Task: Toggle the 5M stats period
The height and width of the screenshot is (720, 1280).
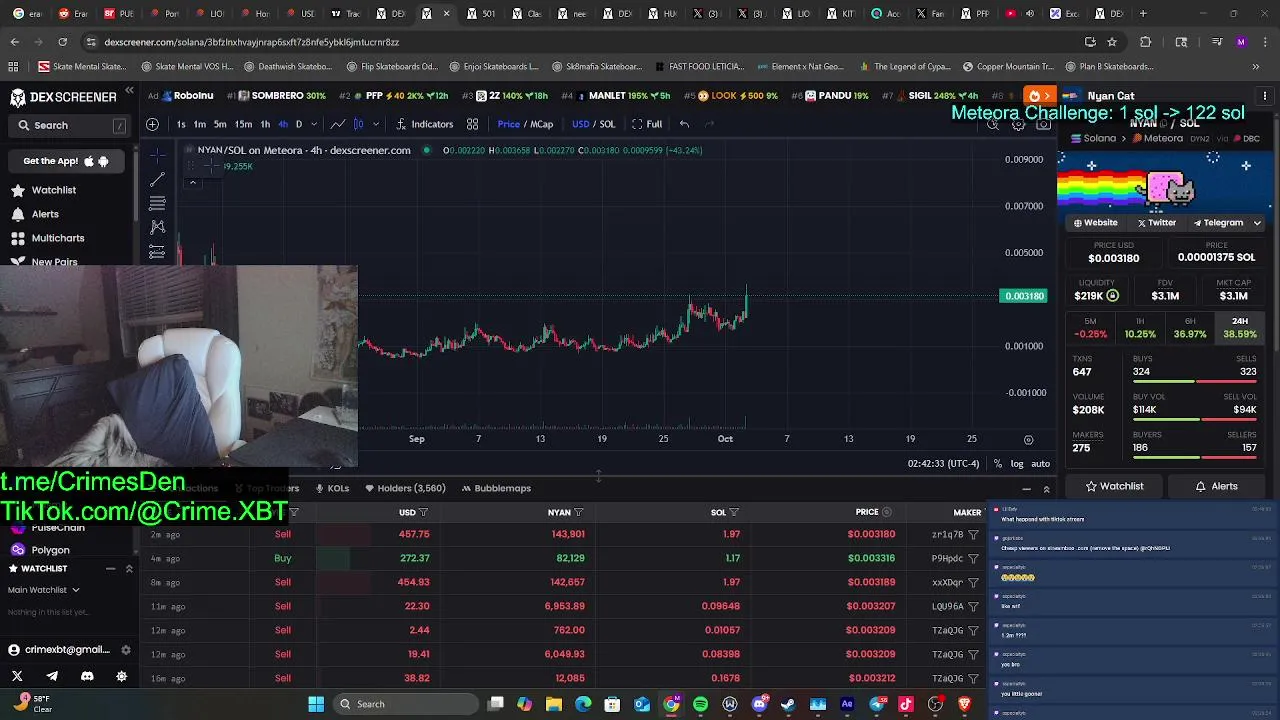Action: 1090,328
